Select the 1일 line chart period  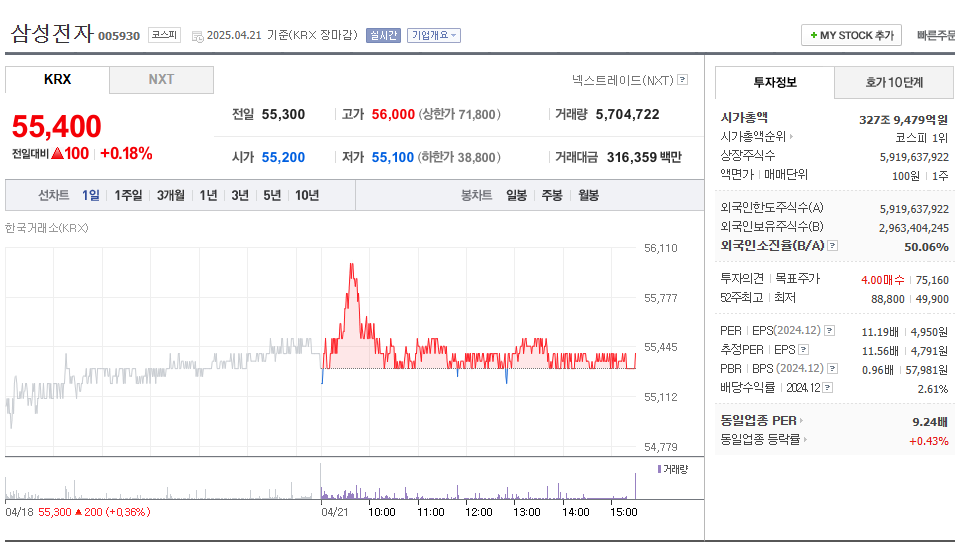click(91, 195)
